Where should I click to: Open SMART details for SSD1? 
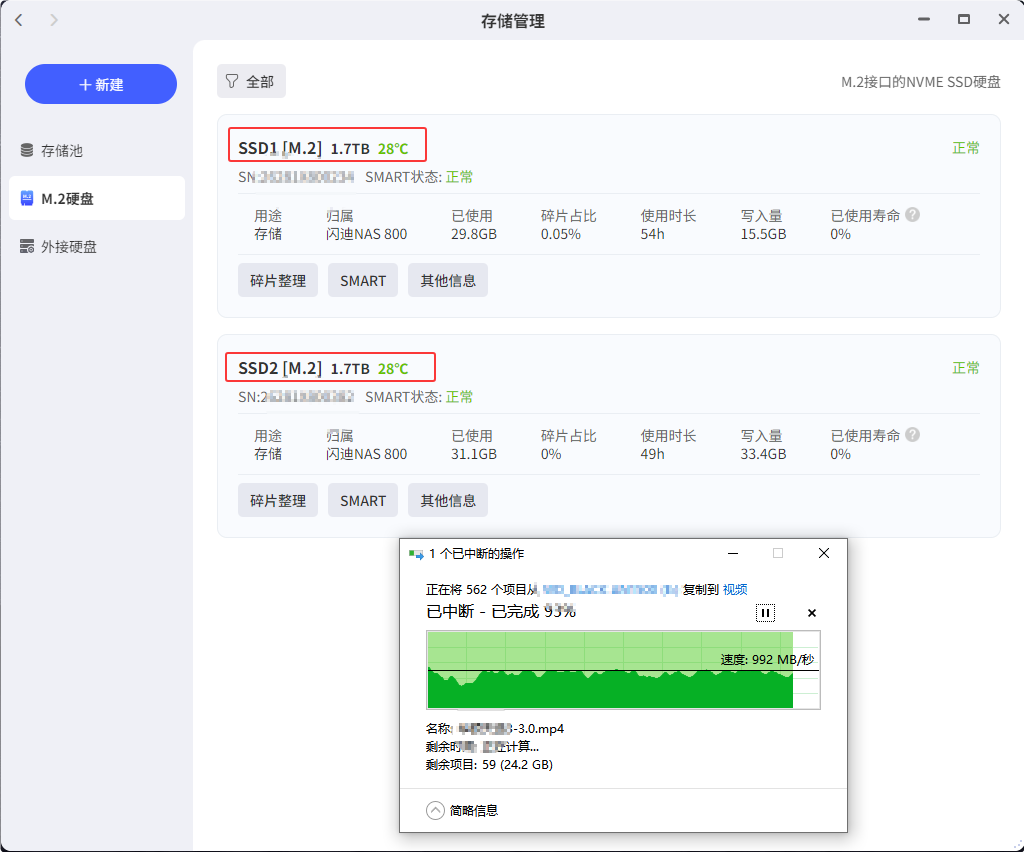coord(363,281)
